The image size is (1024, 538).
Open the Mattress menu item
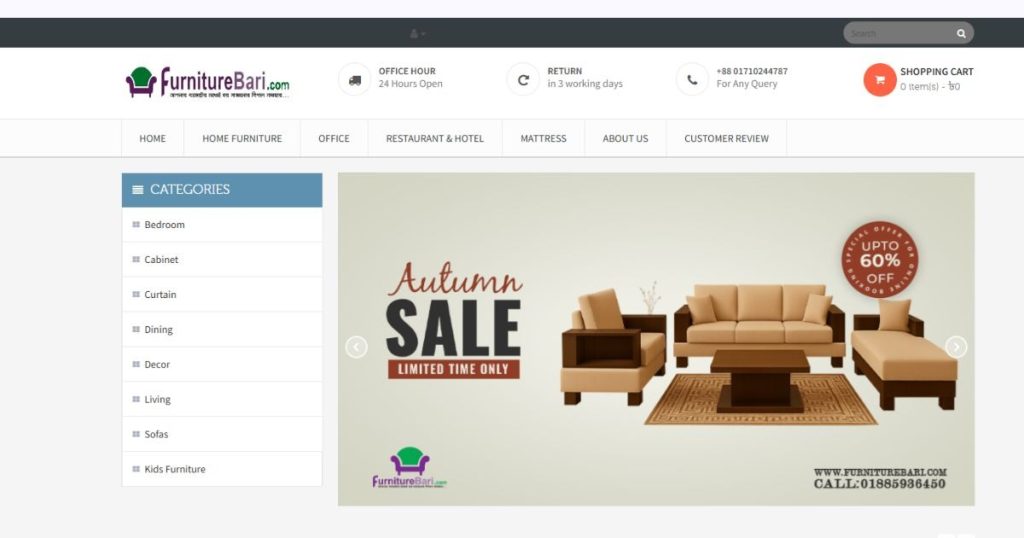pyautogui.click(x=543, y=138)
